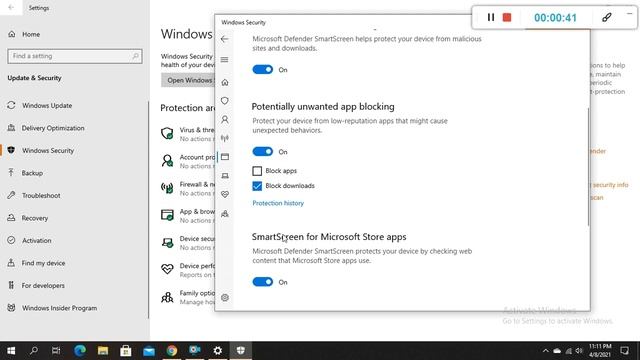Open Family options area in Settings
The width and height of the screenshot is (640, 360).
coord(187,297)
